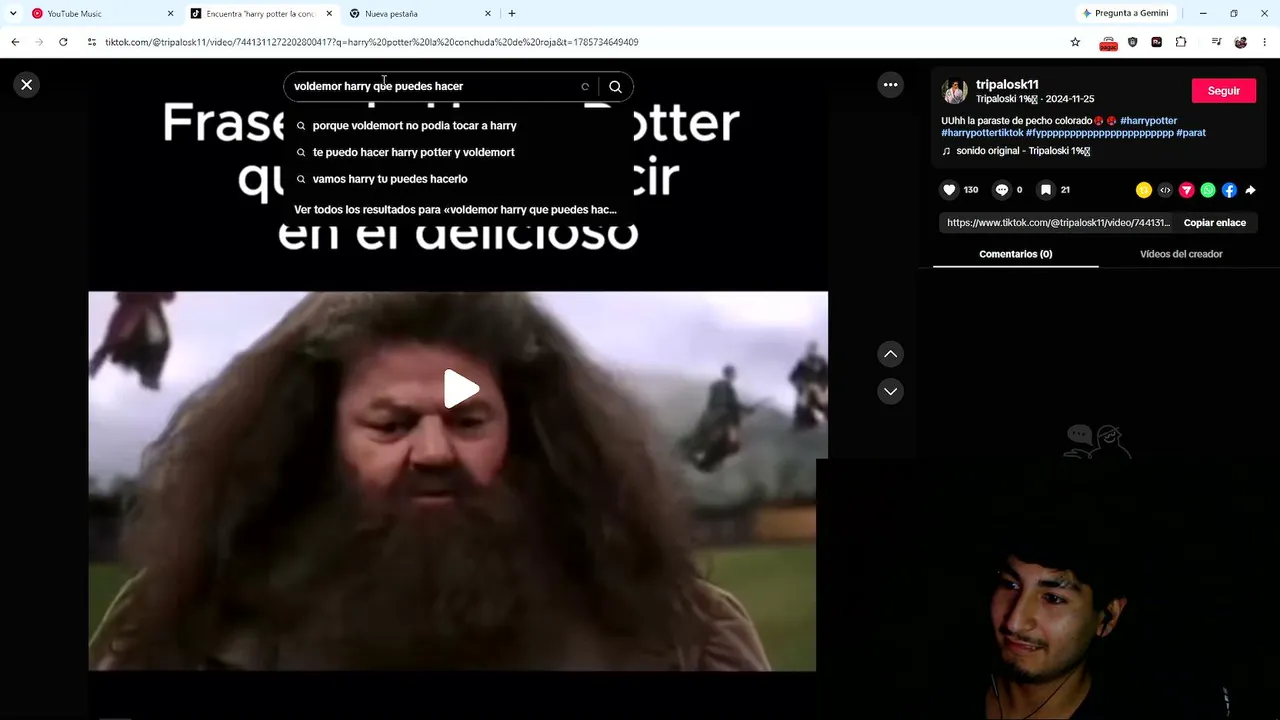The image size is (1280, 720).
Task: Go forward with browser forward arrow
Action: click(x=39, y=42)
